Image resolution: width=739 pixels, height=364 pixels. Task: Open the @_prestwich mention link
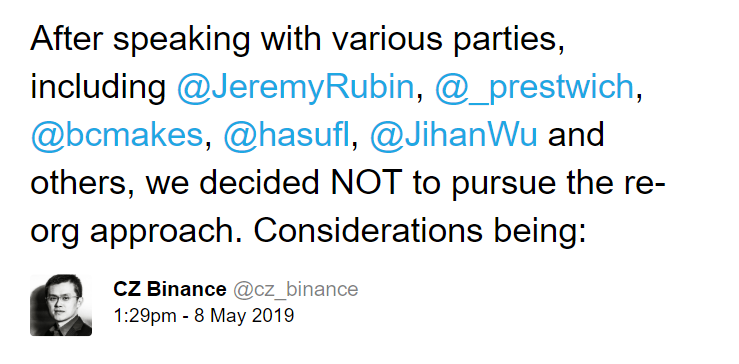(534, 88)
